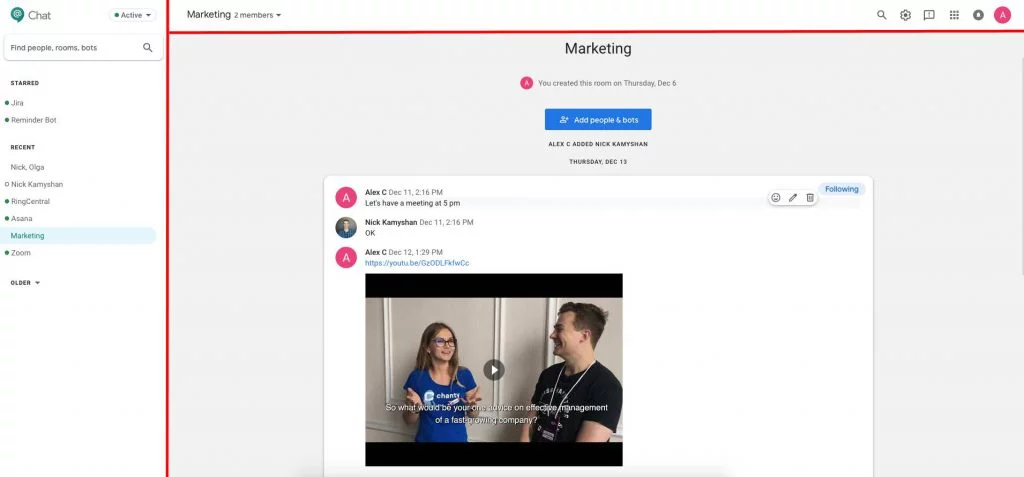Open the youtu.be video link
This screenshot has width=1024, height=477.
click(x=417, y=263)
